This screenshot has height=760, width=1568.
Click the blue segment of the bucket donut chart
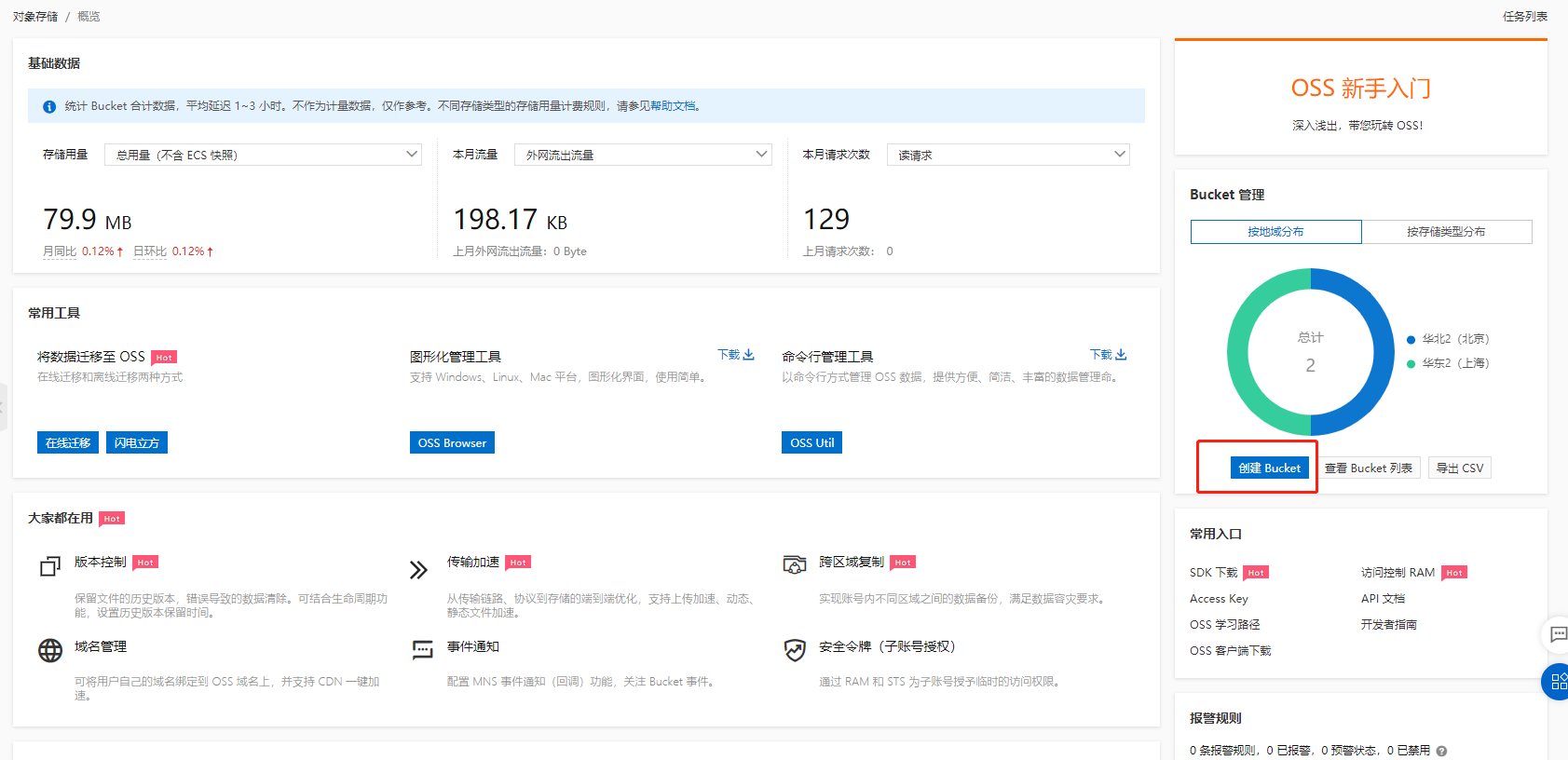[1383, 352]
